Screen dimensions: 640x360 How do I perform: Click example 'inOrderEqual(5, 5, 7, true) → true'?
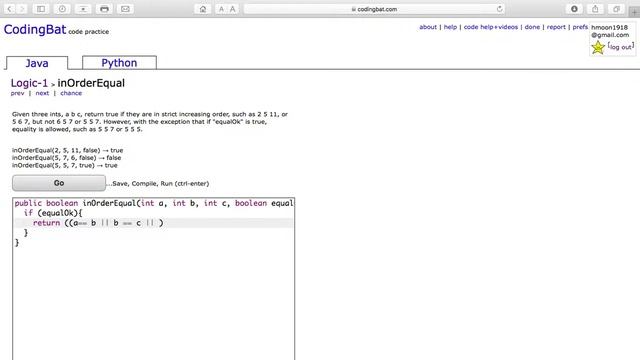64,165
